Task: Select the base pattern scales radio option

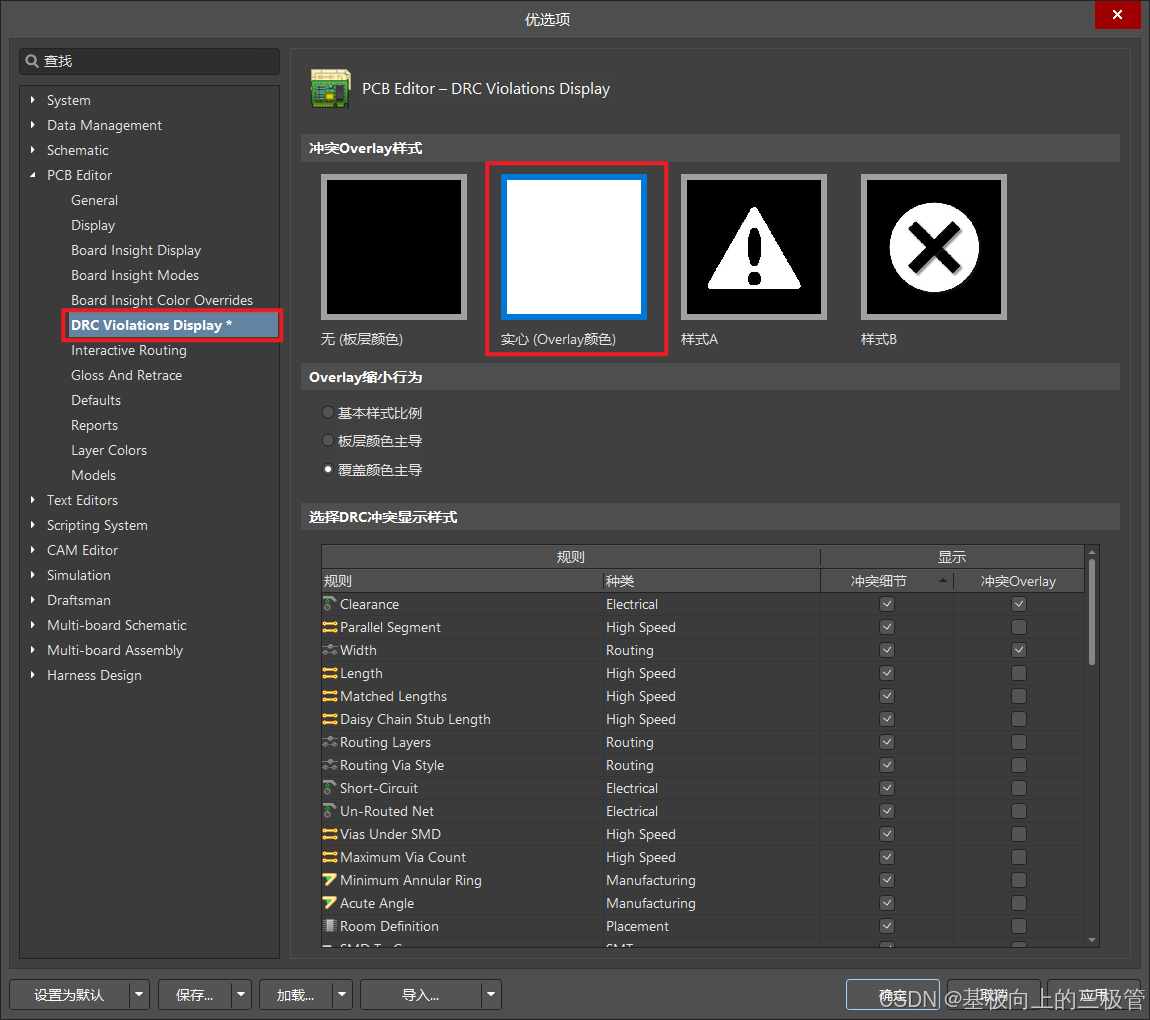Action: tap(328, 413)
